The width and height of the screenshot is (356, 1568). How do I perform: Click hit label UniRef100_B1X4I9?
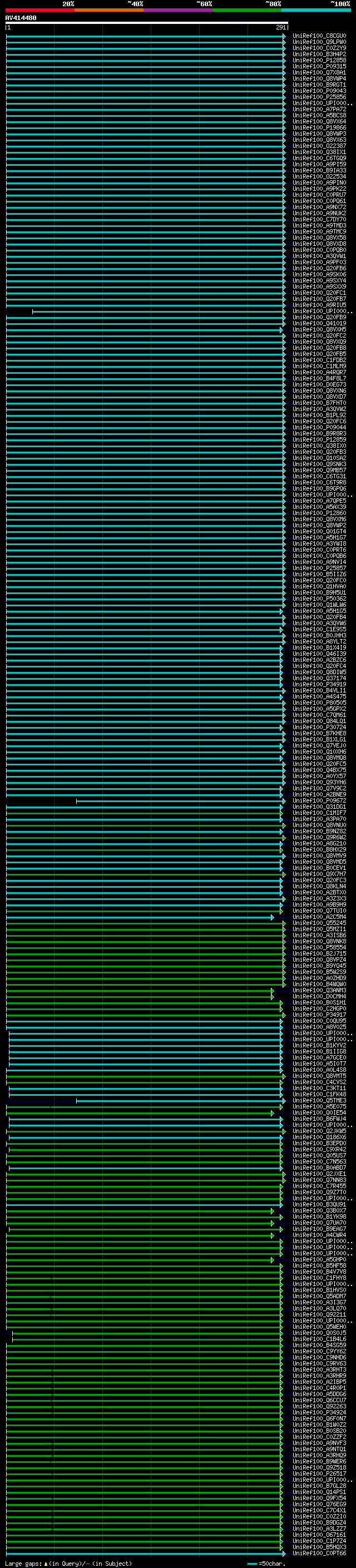[319, 647]
